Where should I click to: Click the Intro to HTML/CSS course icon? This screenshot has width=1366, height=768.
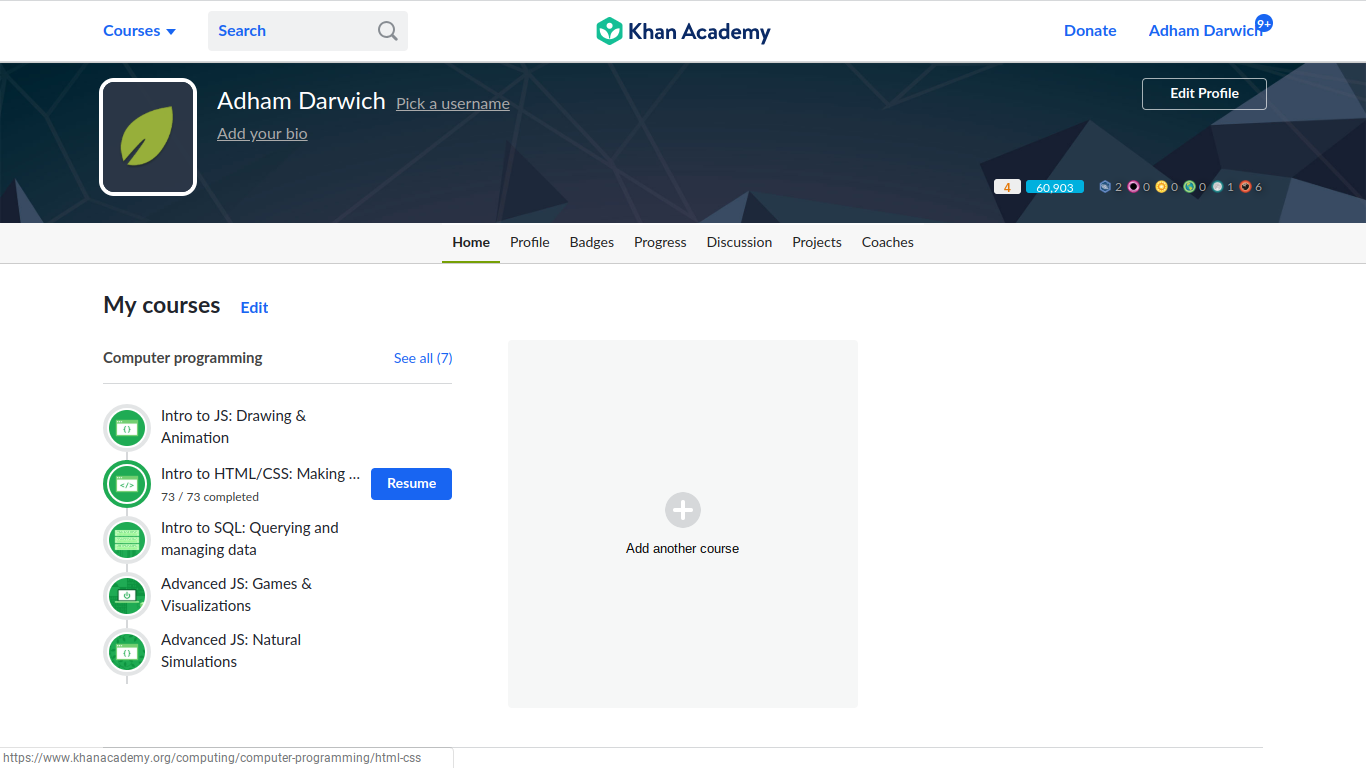pos(127,484)
